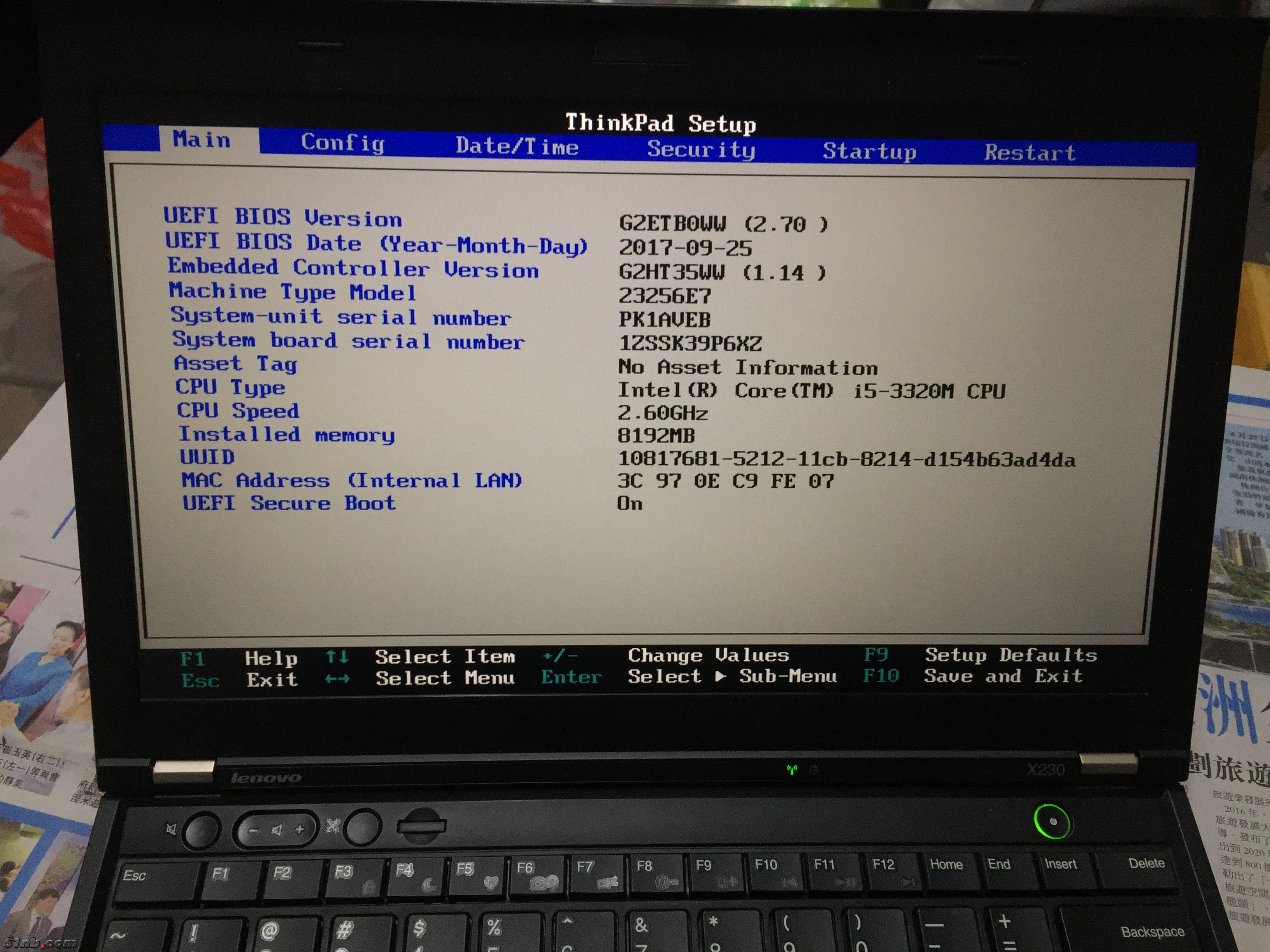Select the CPU Type label

click(x=230, y=387)
